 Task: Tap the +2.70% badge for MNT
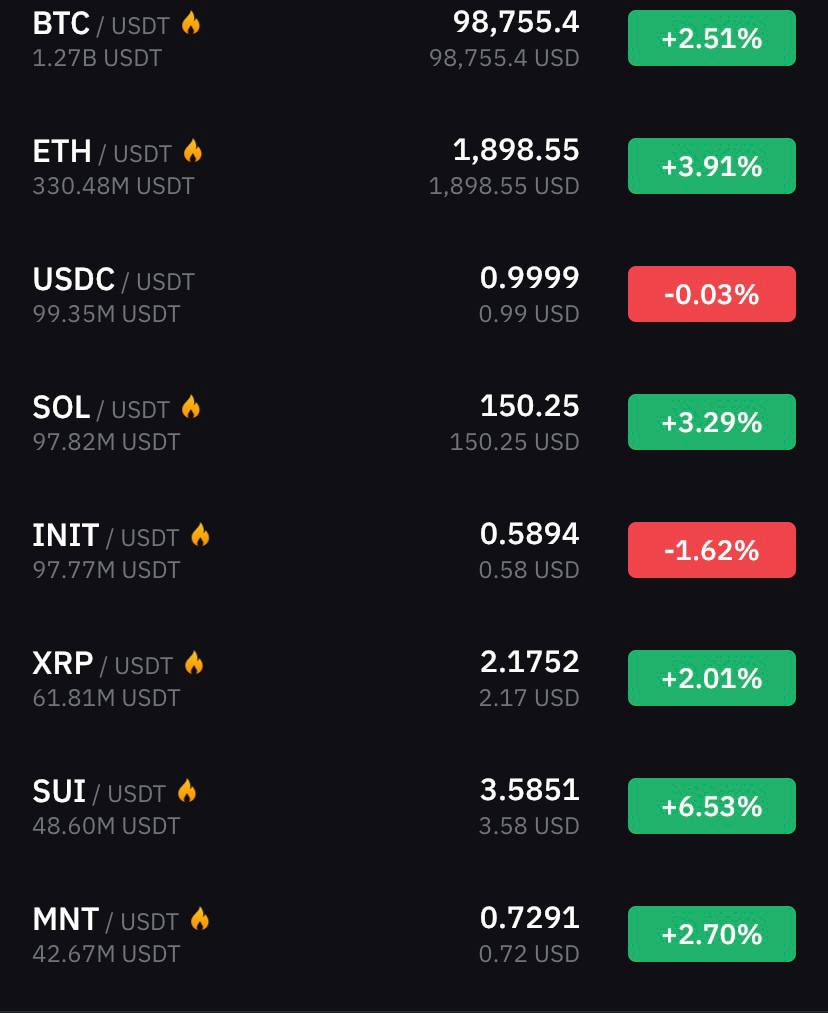[x=712, y=934]
